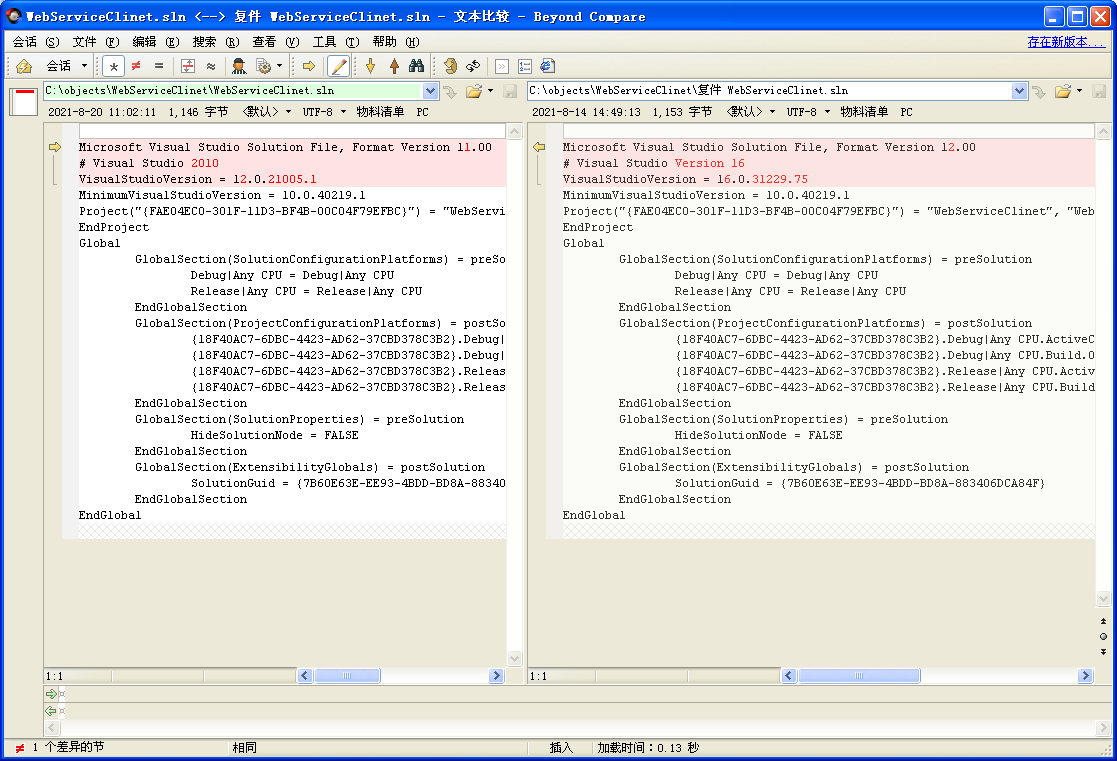Open Find using the binoculars icon
Screen dimensions: 1117x761
tap(418, 66)
